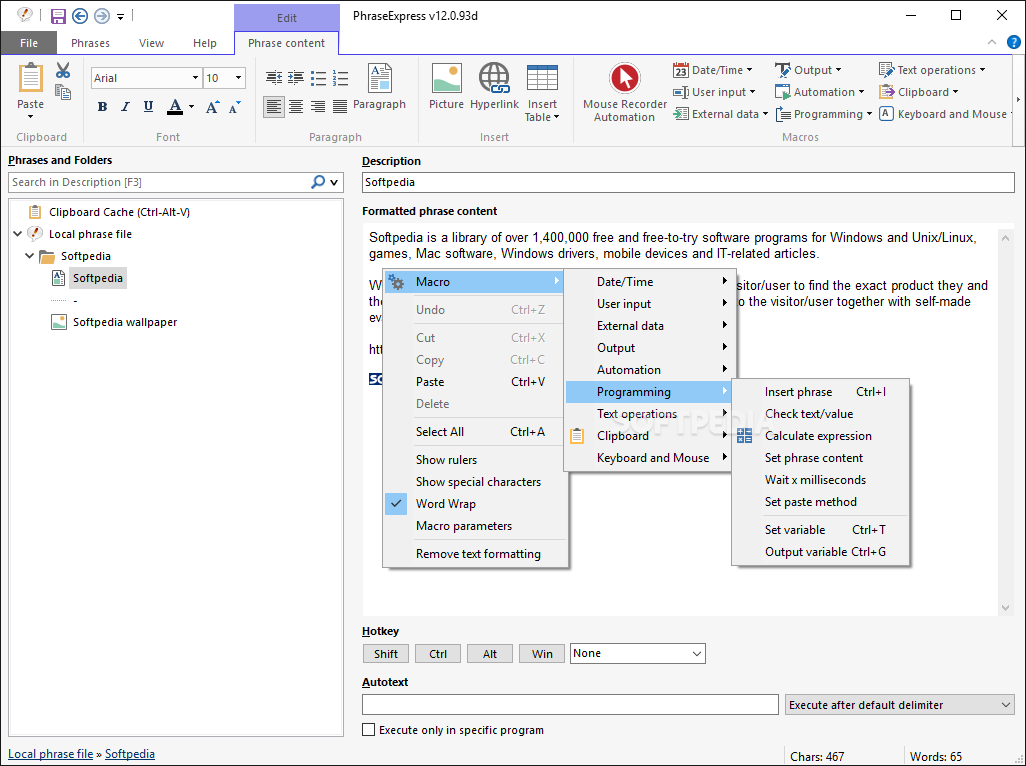Viewport: 1026px width, 766px height.
Task: Open the font size dropdown
Action: [x=238, y=78]
